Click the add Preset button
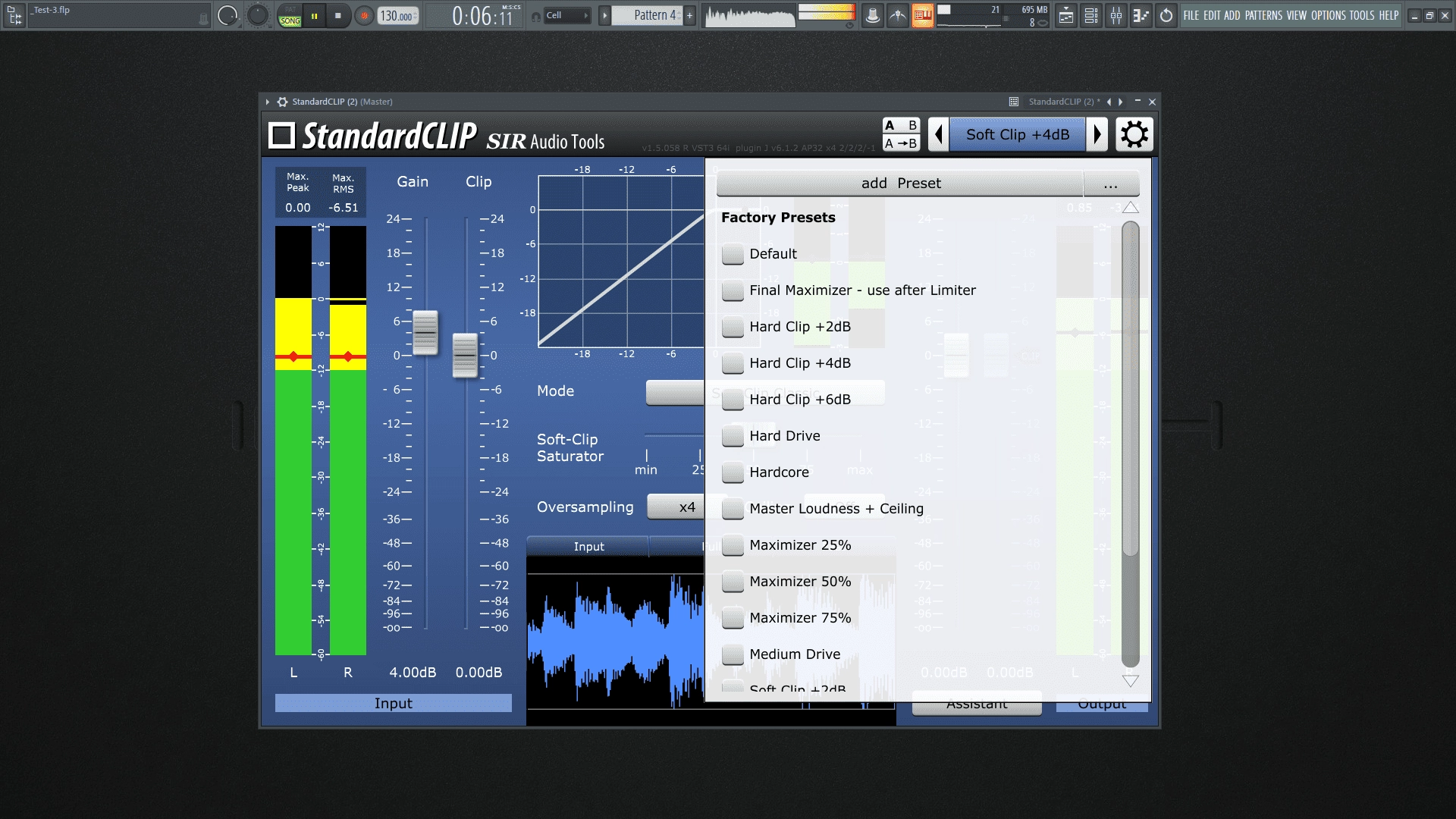Viewport: 1456px width, 819px height. click(x=900, y=184)
